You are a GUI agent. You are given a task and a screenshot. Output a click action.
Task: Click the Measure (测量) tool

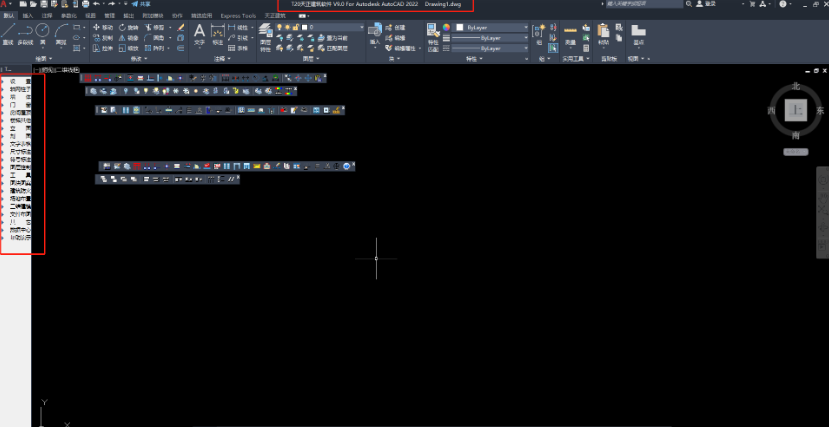pyautogui.click(x=570, y=33)
